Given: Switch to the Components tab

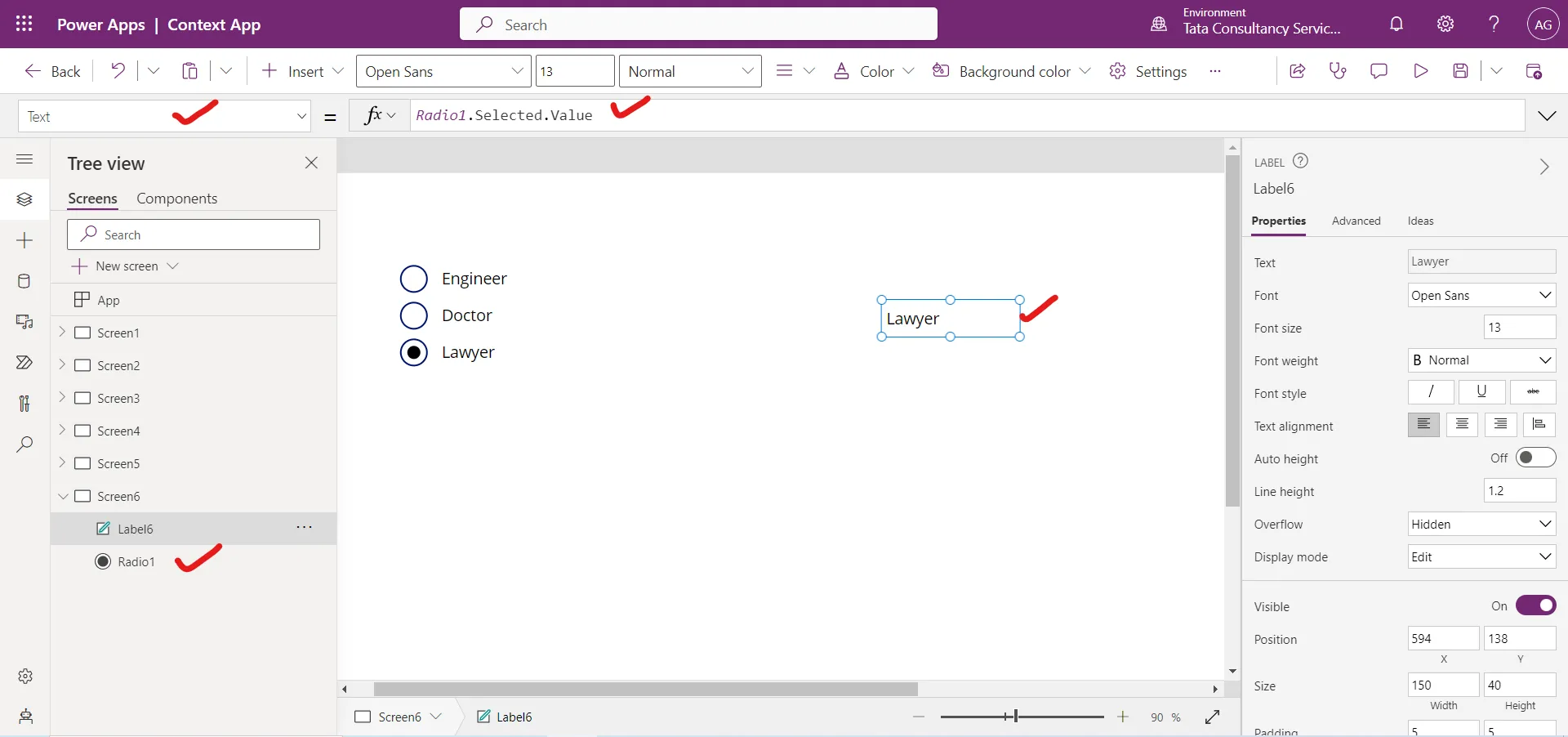Looking at the screenshot, I should pos(176,198).
